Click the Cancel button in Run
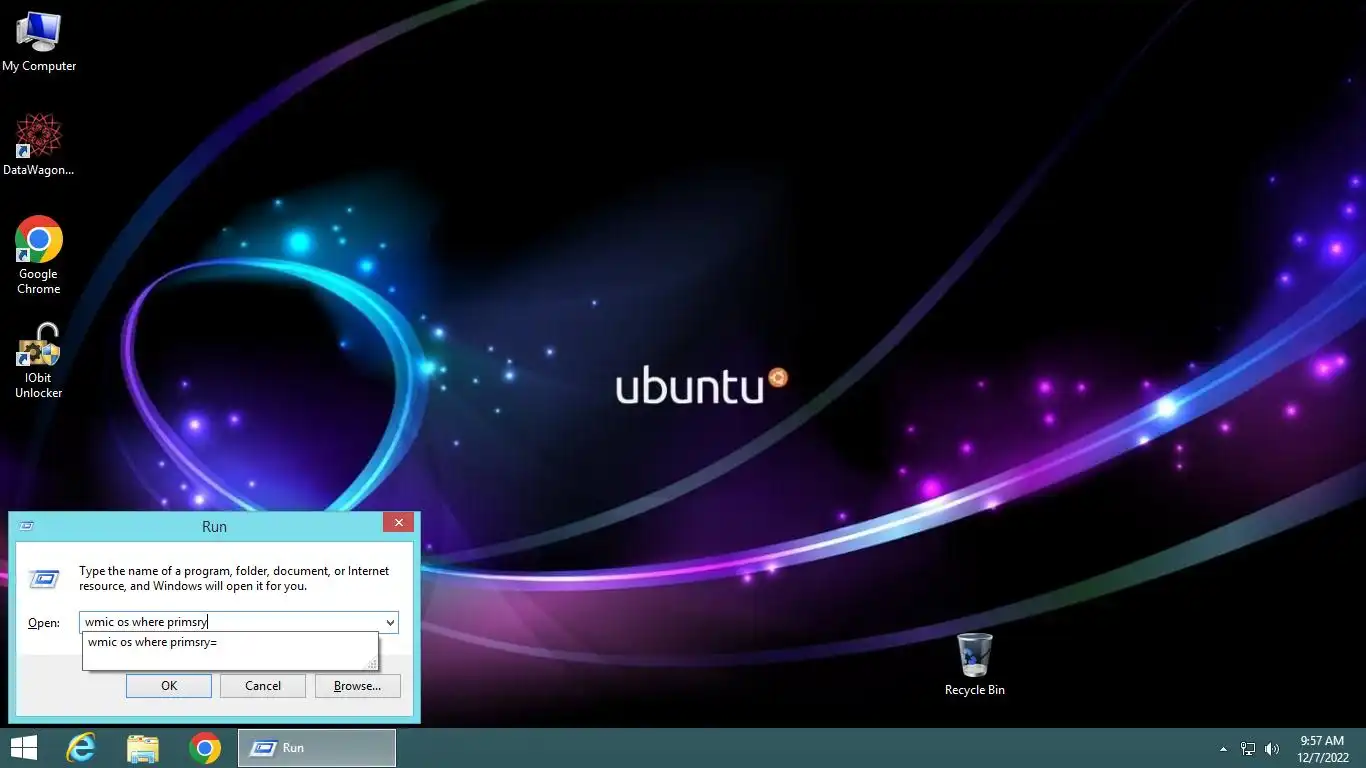The image size is (1366, 768). 263,686
